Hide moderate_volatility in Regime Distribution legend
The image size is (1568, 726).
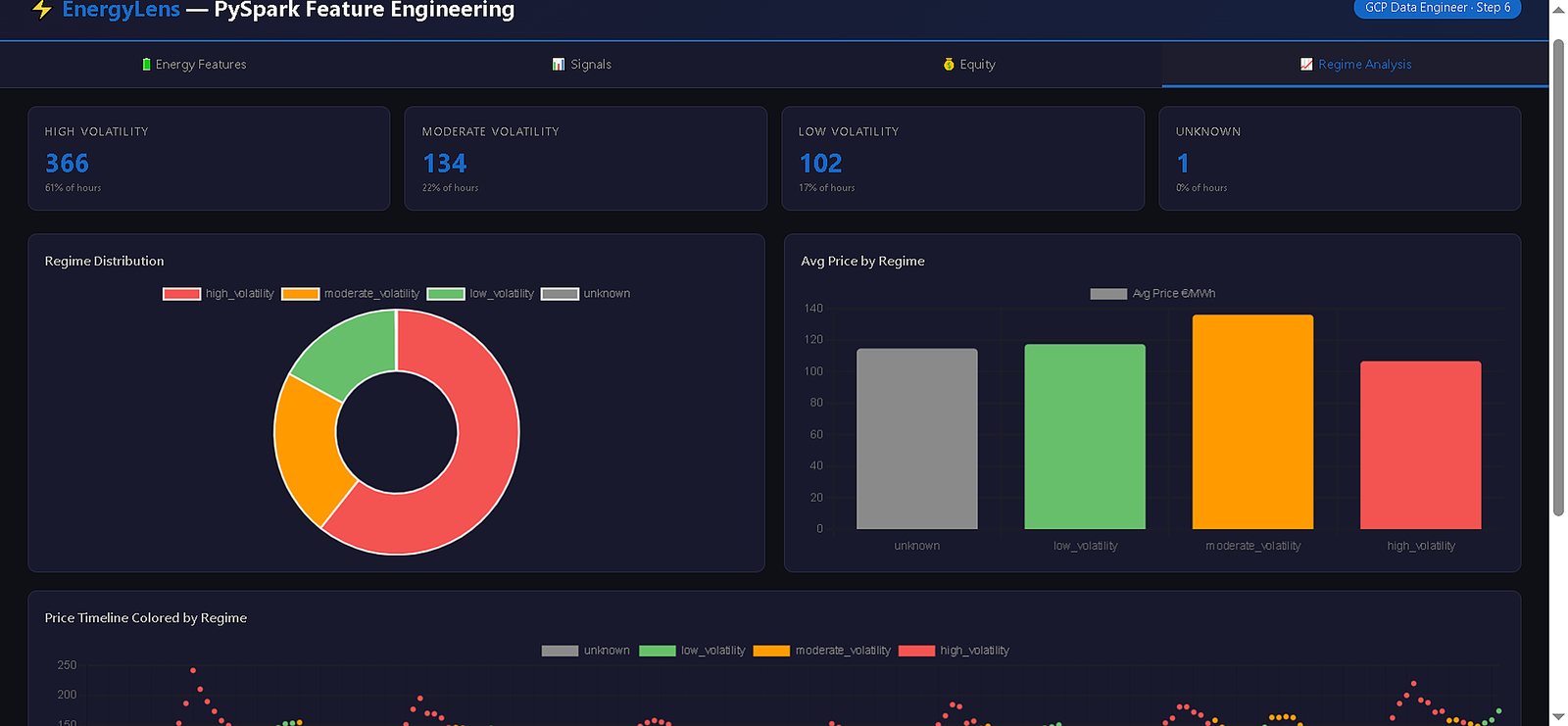click(x=350, y=294)
